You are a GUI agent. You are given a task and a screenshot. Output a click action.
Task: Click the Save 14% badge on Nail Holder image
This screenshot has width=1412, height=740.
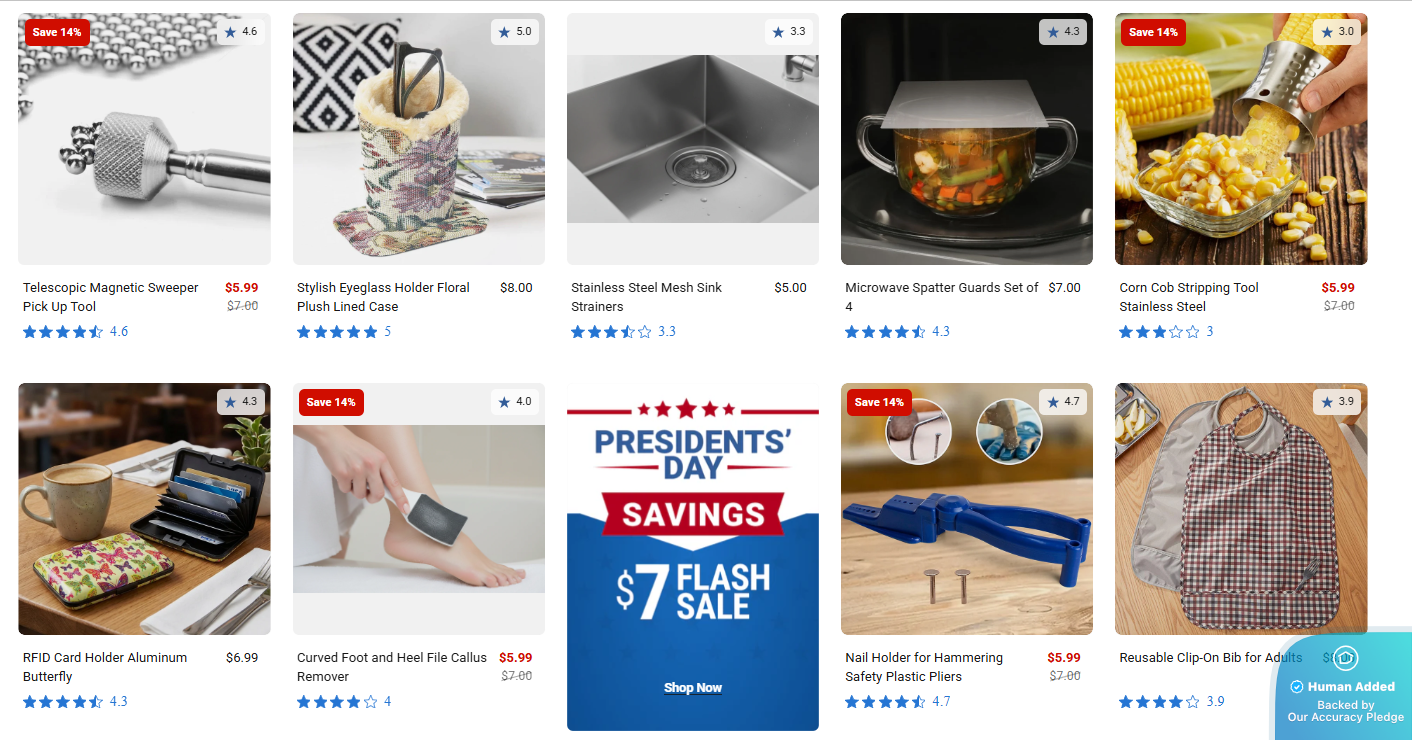(x=879, y=402)
